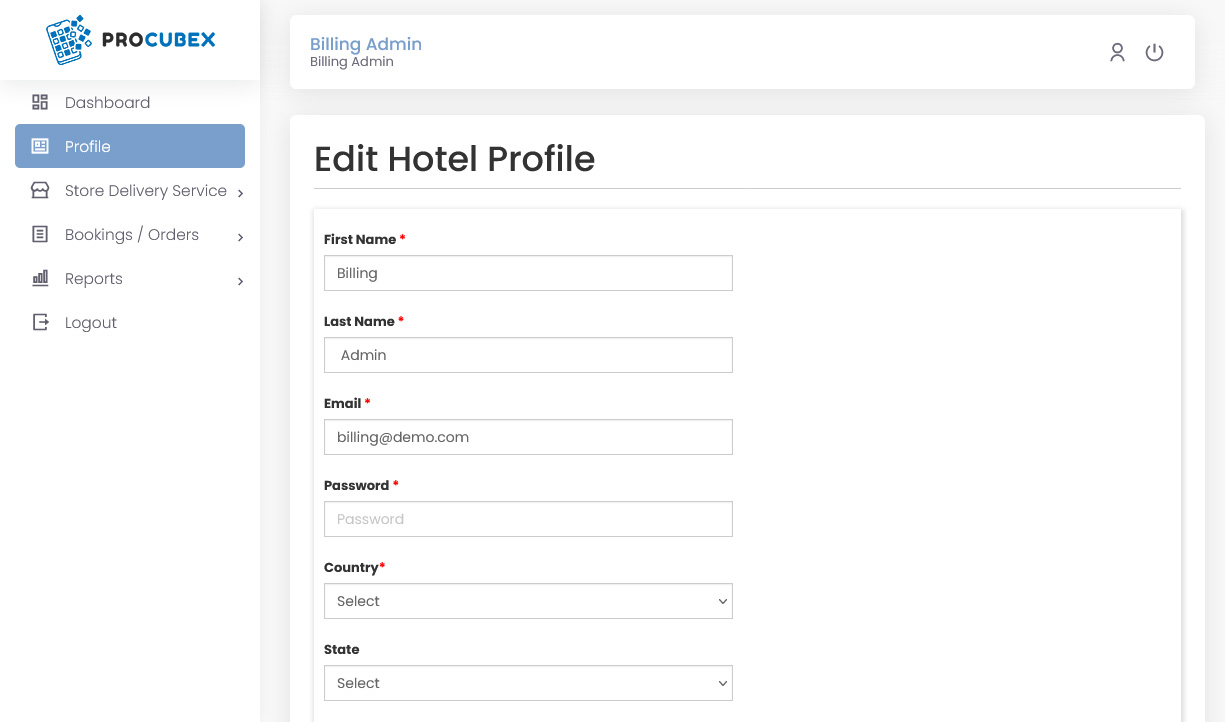
Task: Expand the Bookings / Orders submenu chevron
Action: [240, 237]
